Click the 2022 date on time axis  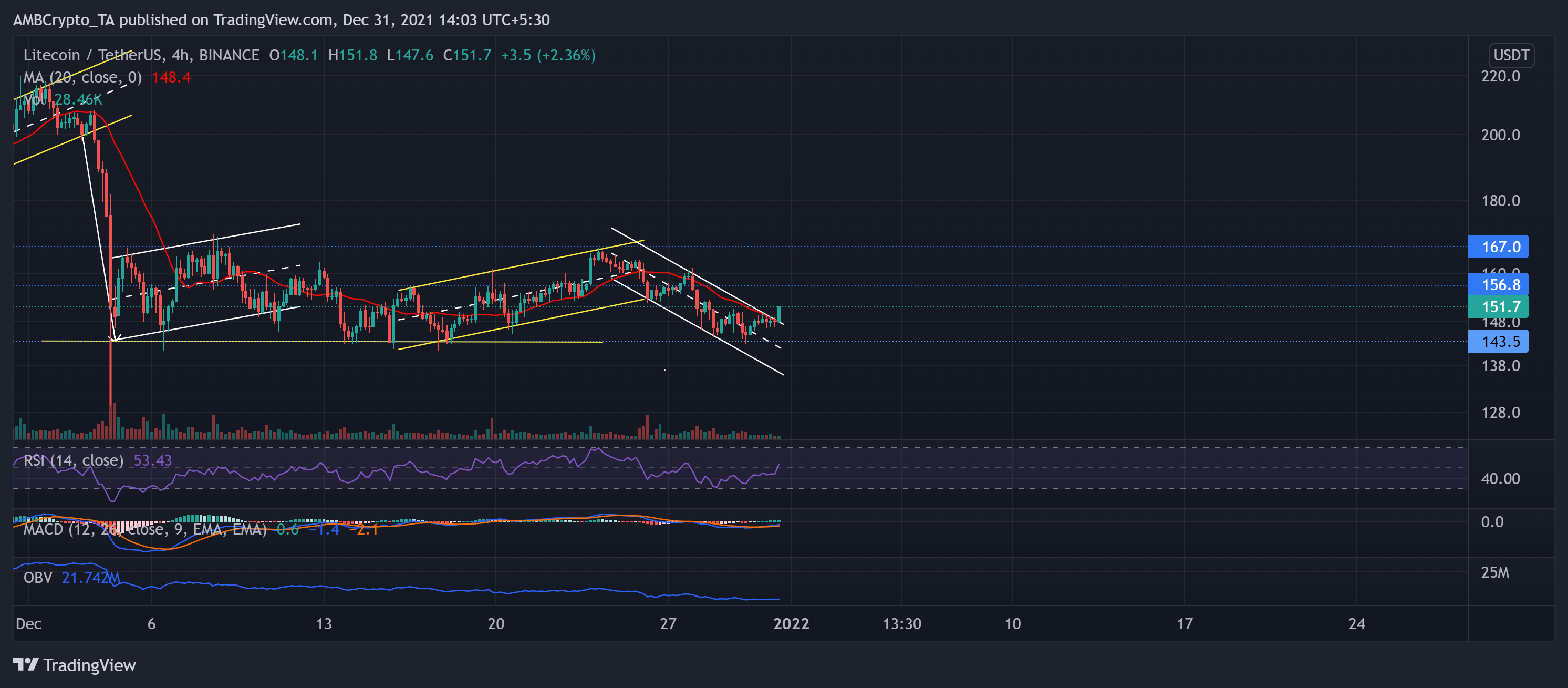point(791,623)
